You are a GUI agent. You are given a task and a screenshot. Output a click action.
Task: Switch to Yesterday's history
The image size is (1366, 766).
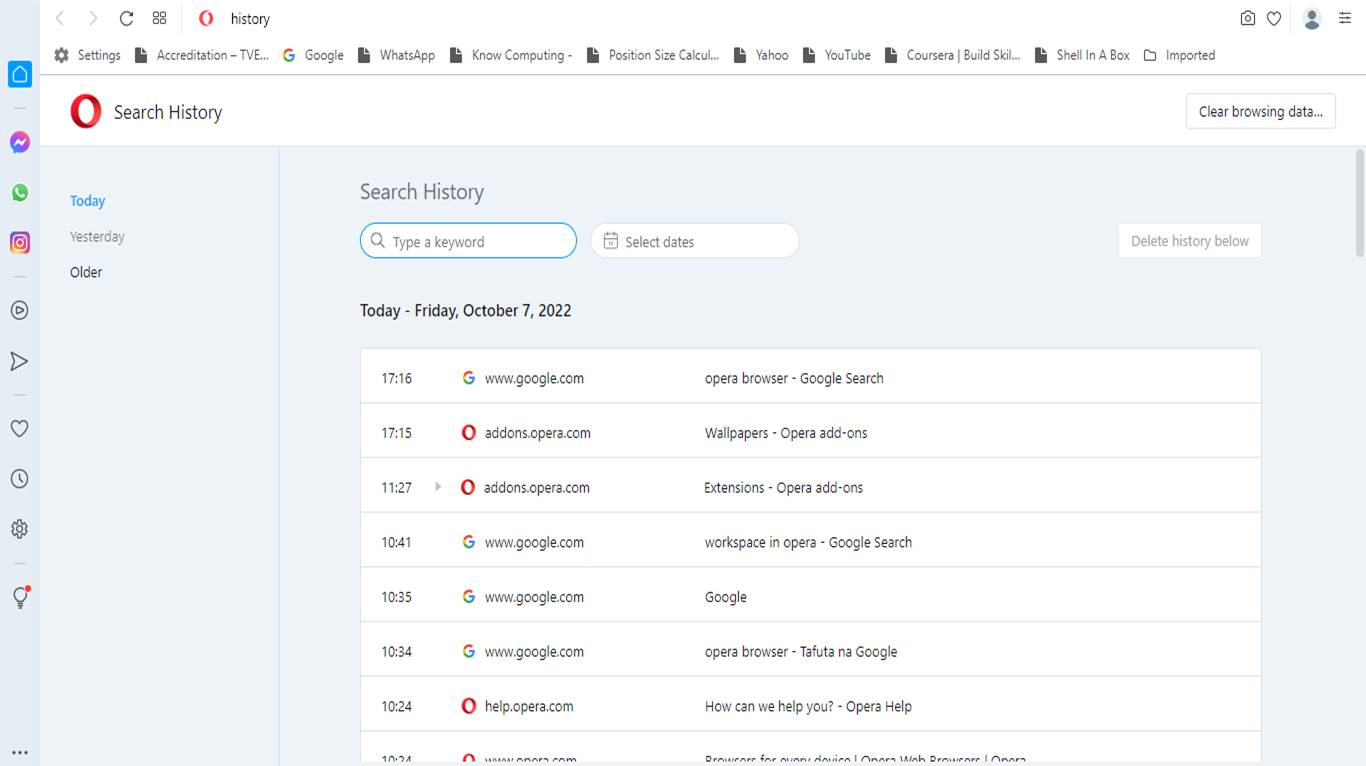(x=97, y=236)
